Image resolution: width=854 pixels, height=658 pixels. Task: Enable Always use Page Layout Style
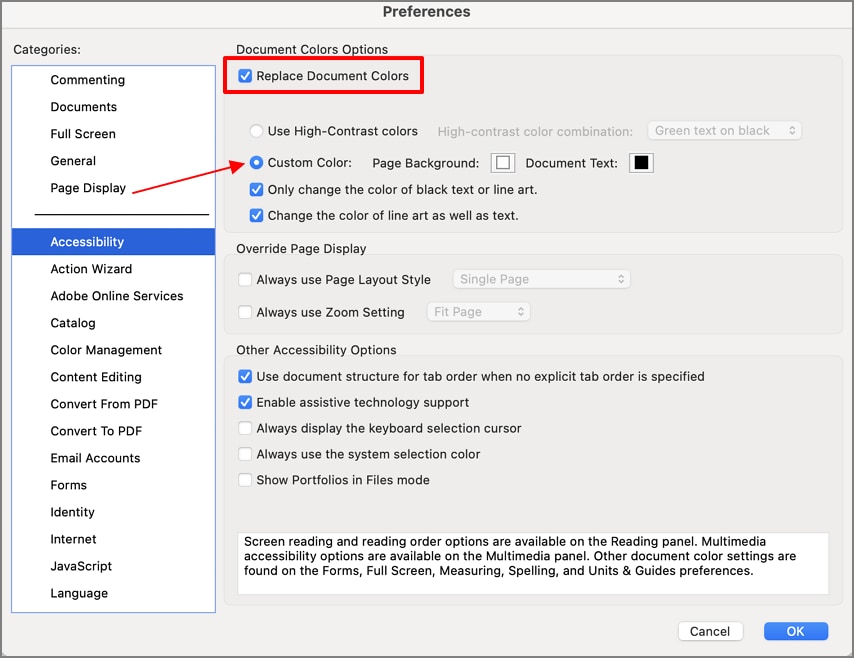click(x=245, y=279)
